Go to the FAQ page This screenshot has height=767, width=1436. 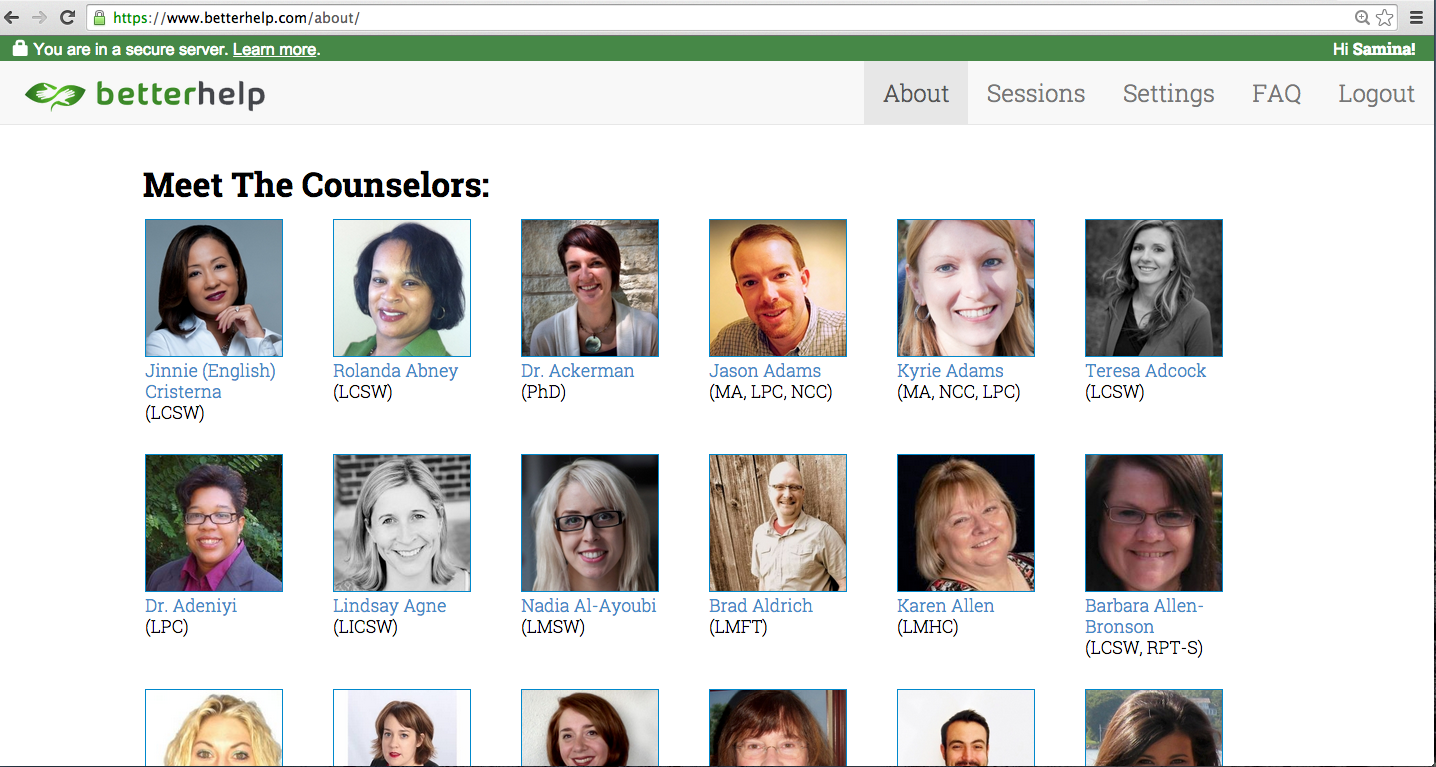pos(1276,93)
